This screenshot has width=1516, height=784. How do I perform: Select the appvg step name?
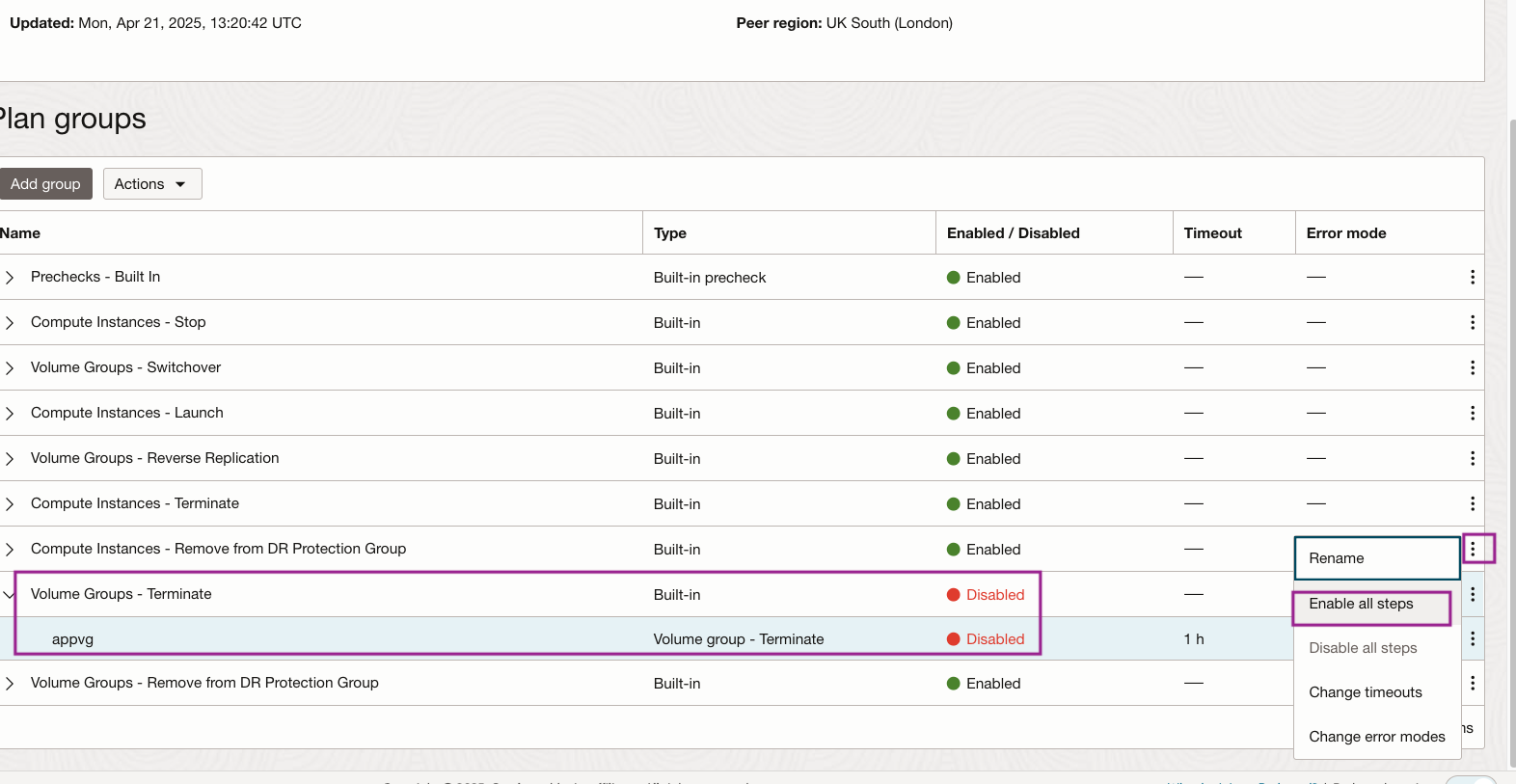pyautogui.click(x=72, y=639)
